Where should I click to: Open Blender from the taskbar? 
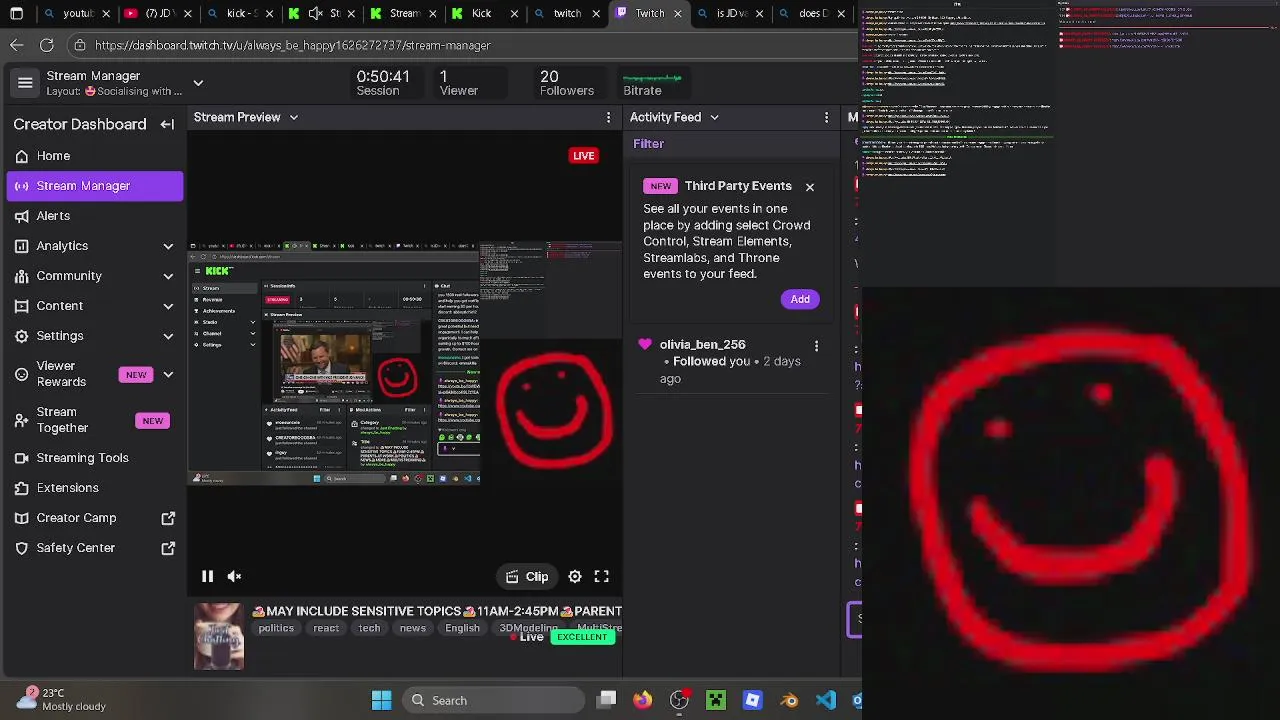[x=790, y=701]
